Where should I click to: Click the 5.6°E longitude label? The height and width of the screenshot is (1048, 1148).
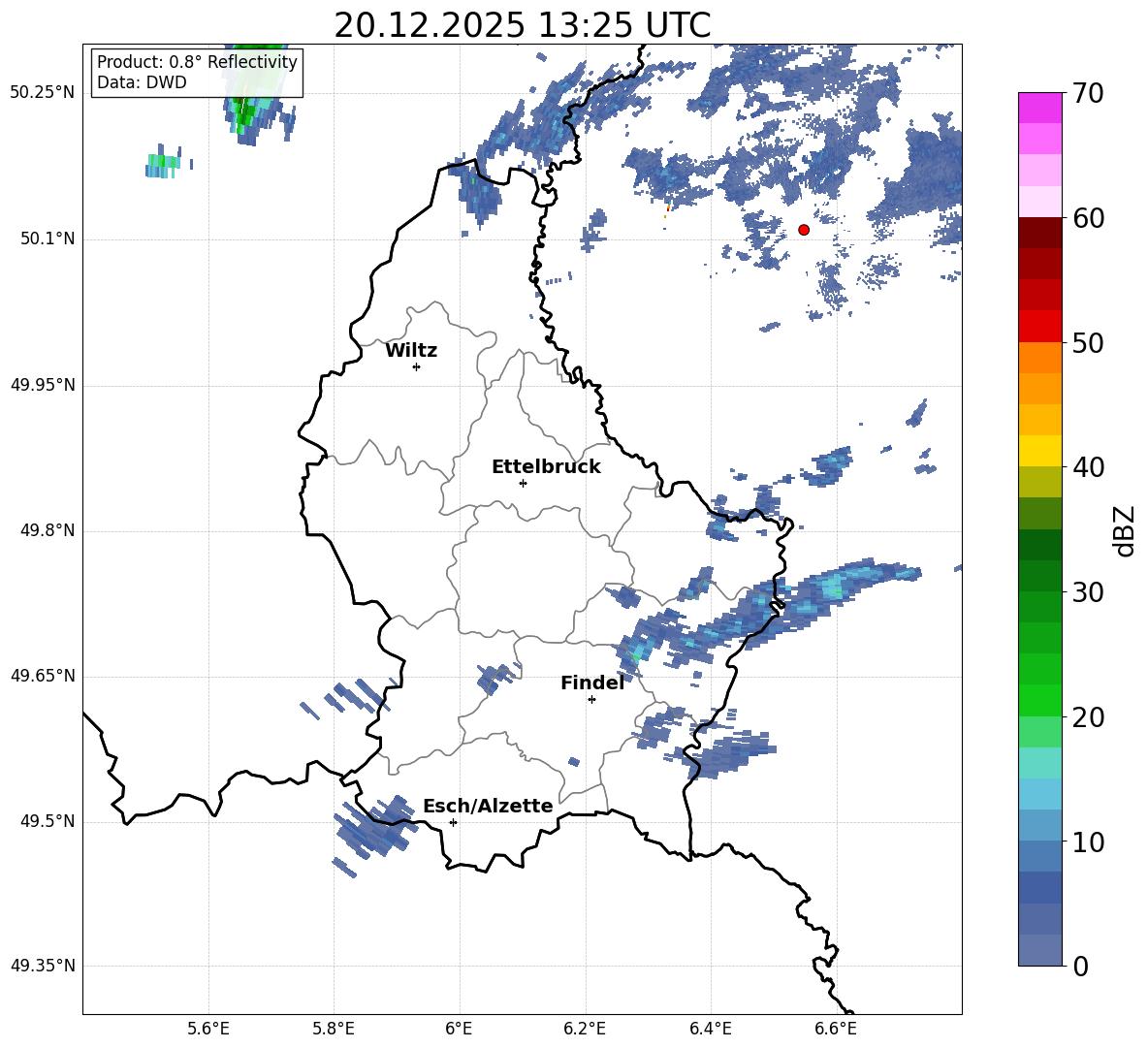208,1029
